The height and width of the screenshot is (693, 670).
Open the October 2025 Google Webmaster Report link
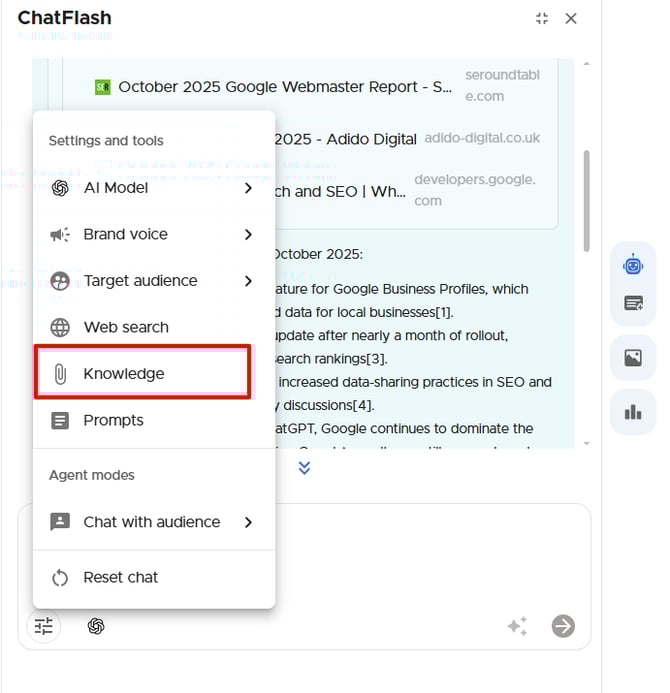[x=284, y=87]
